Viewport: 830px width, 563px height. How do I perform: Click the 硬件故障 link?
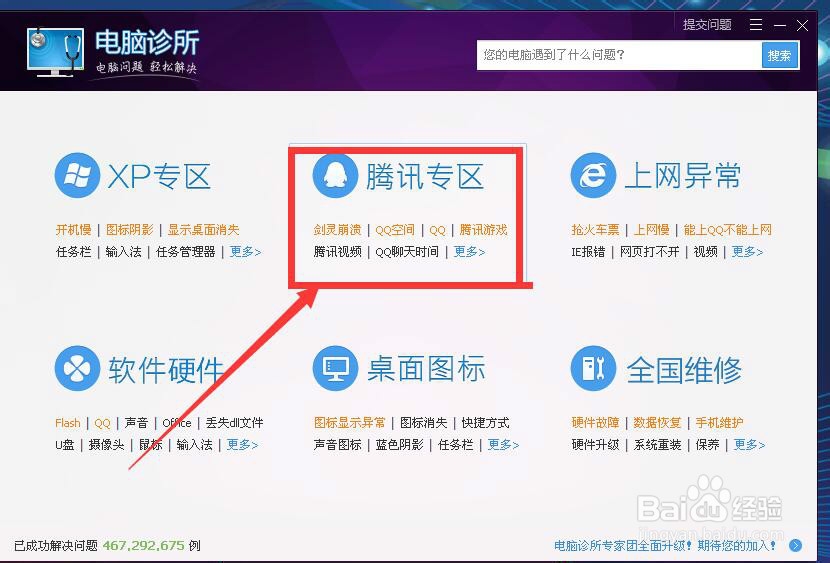tap(596, 423)
